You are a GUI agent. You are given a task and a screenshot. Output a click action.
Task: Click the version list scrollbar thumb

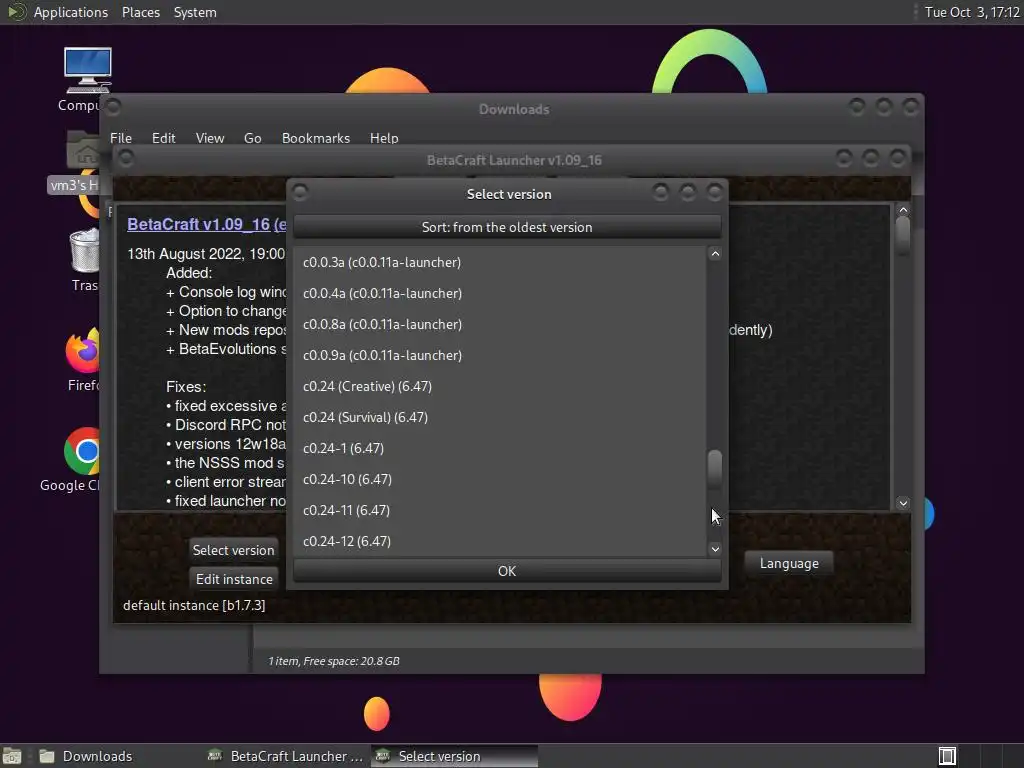(x=715, y=469)
